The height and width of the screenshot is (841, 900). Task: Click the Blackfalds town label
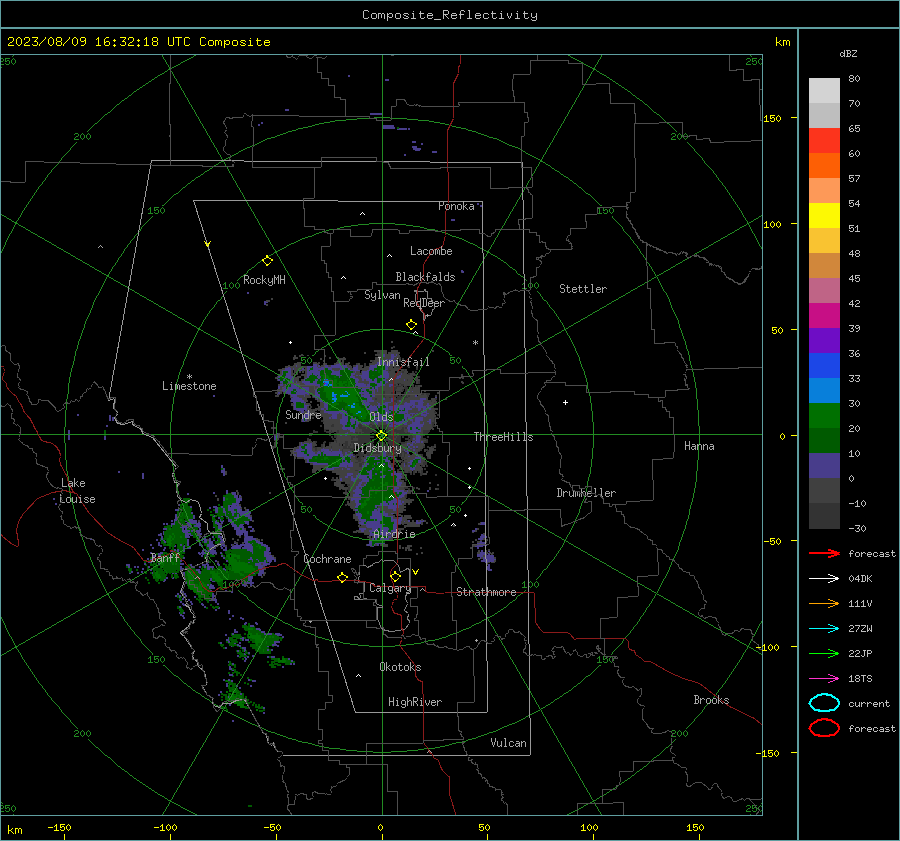pos(425,277)
